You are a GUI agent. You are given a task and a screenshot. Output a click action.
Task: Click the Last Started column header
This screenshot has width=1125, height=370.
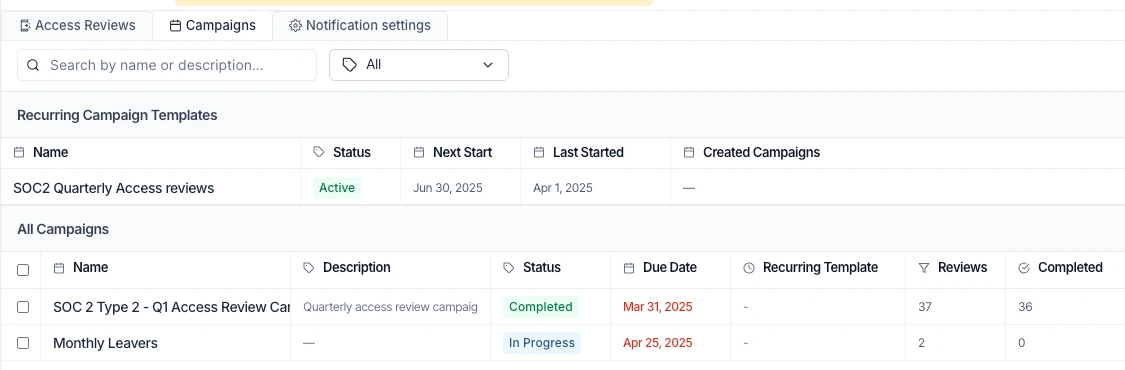588,153
